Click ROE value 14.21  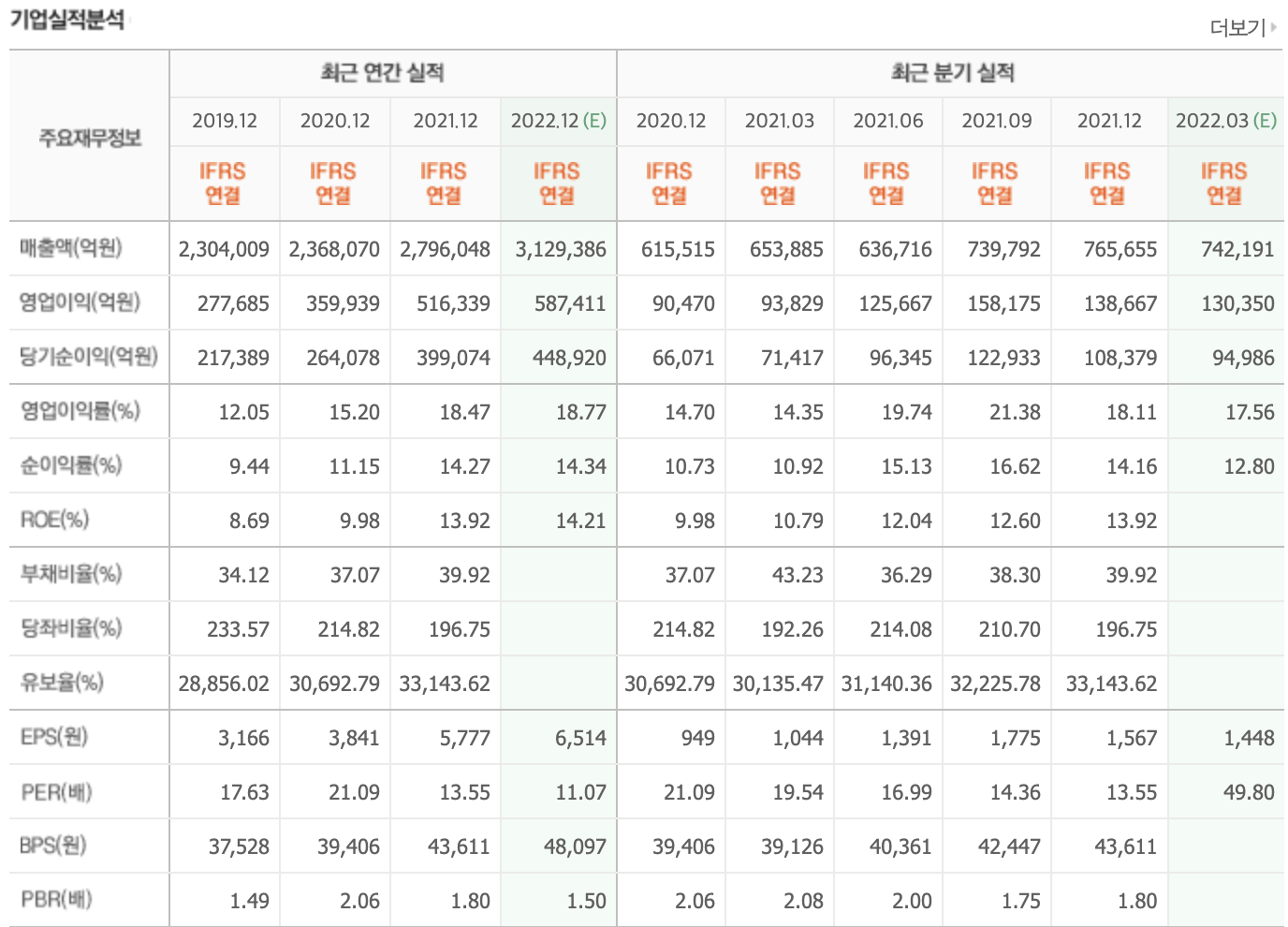(x=581, y=522)
